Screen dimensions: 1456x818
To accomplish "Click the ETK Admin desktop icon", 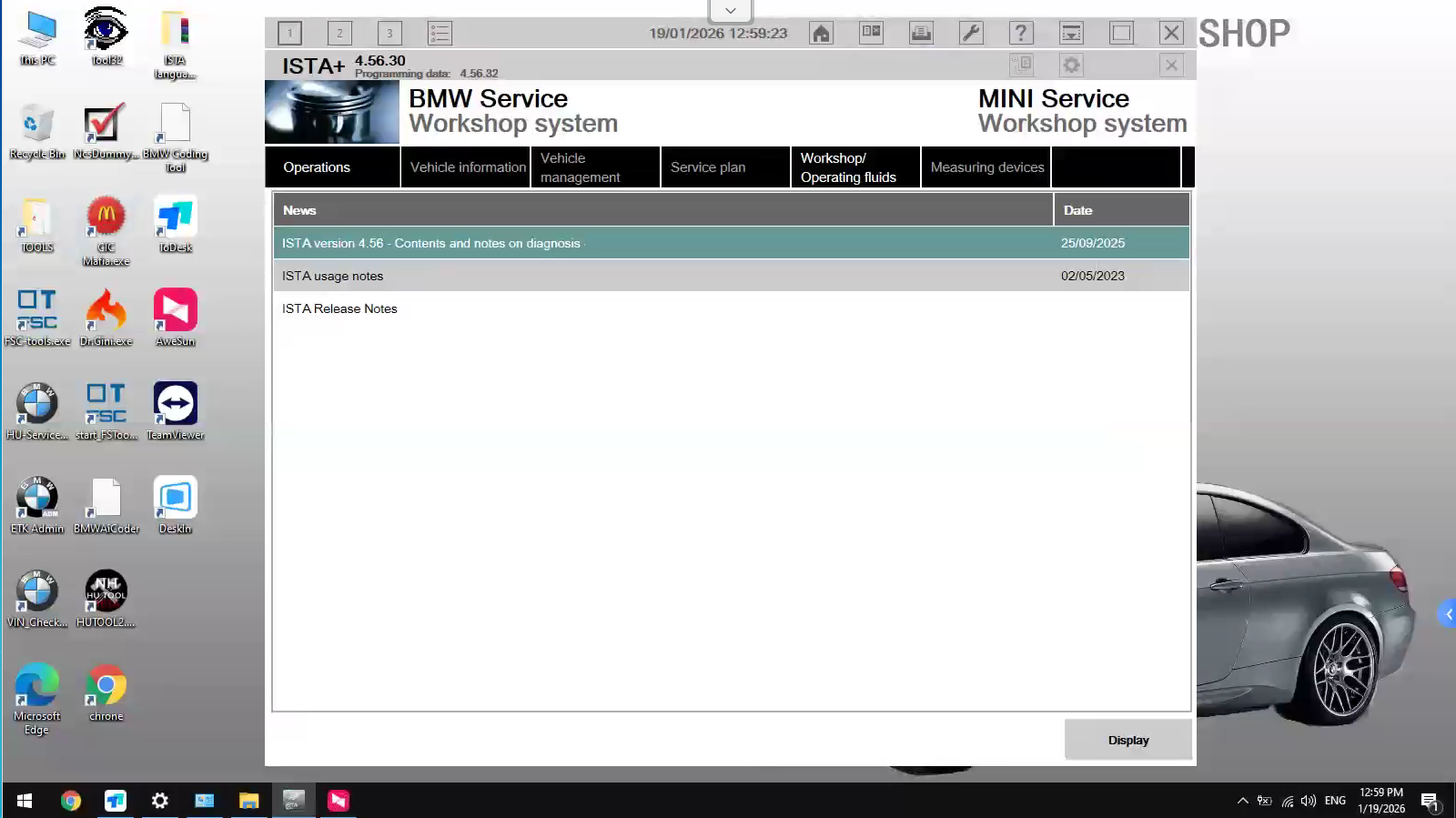I will click(37, 504).
